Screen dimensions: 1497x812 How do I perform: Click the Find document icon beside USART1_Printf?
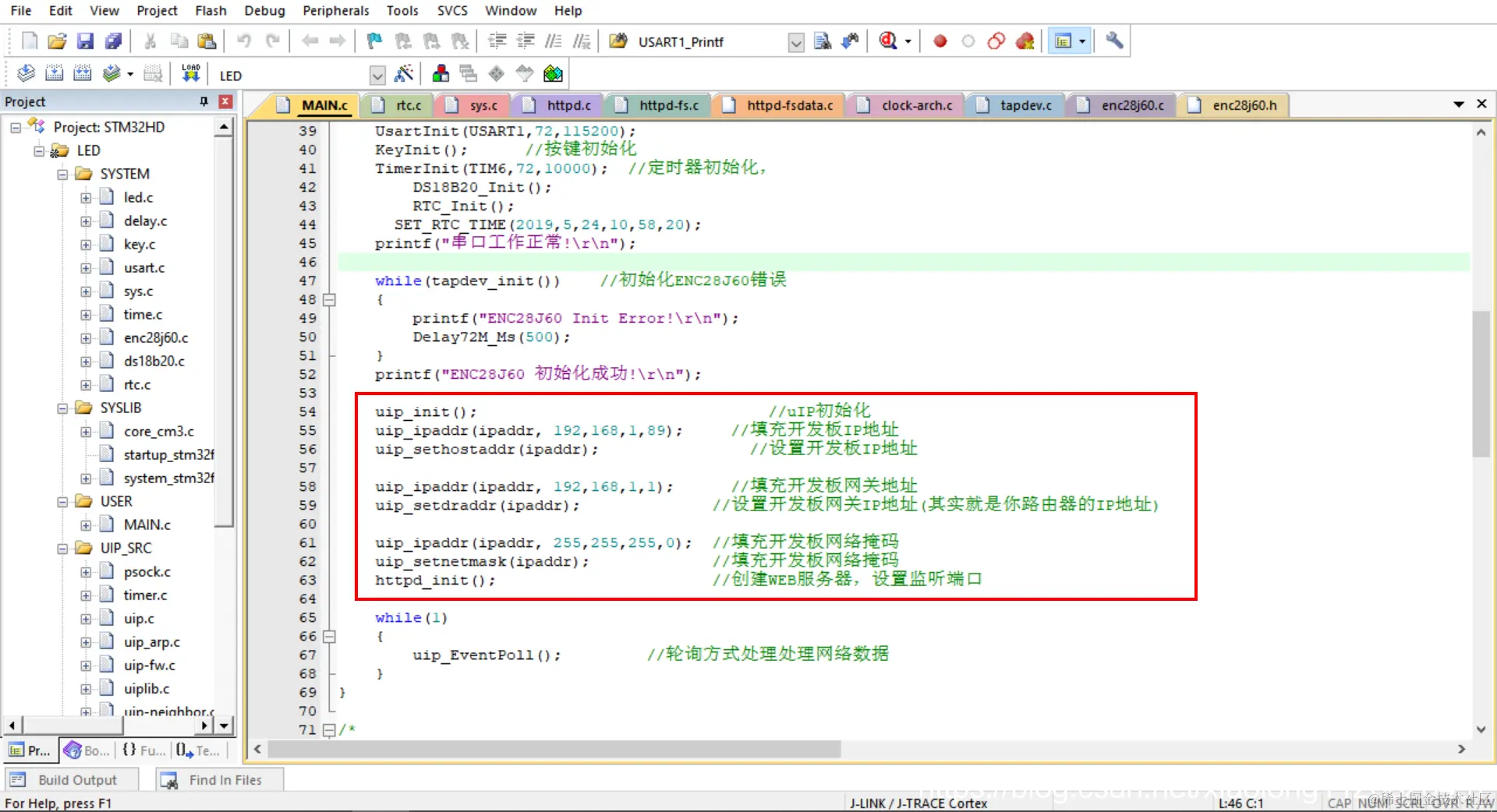tap(823, 41)
